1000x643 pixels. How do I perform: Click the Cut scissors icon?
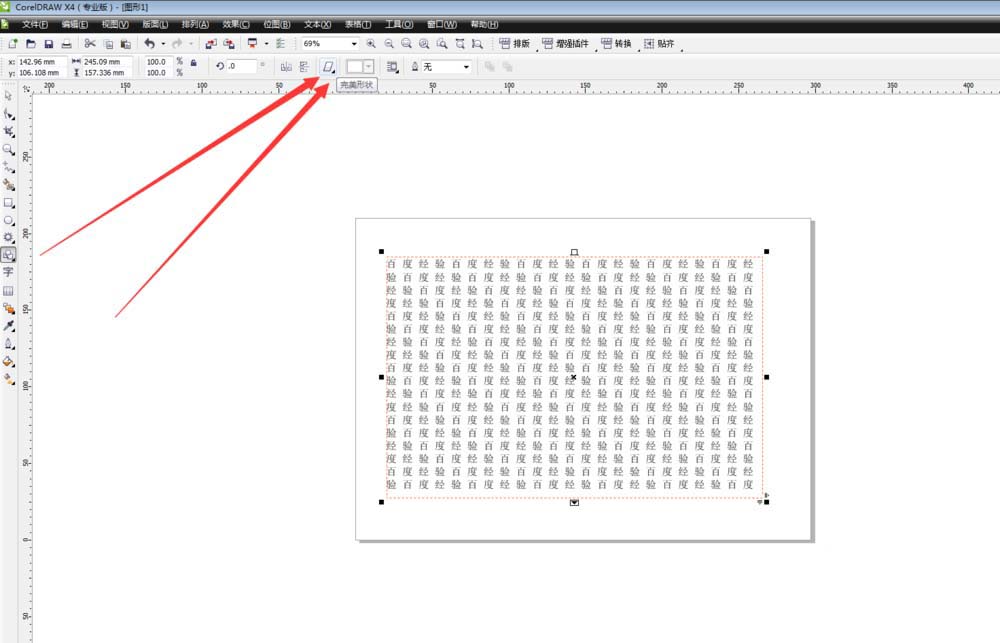click(x=90, y=43)
